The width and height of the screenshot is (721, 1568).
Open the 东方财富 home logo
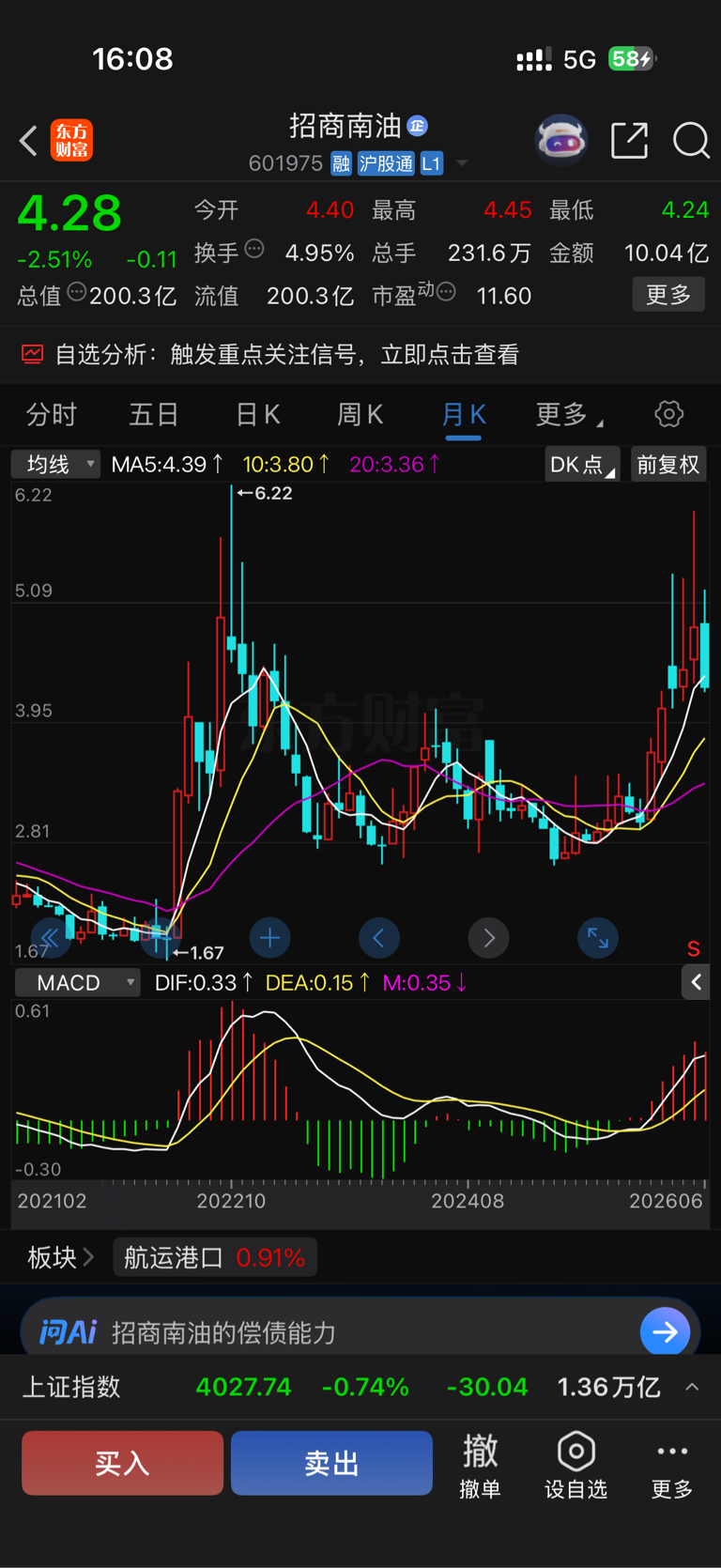pyautogui.click(x=71, y=141)
